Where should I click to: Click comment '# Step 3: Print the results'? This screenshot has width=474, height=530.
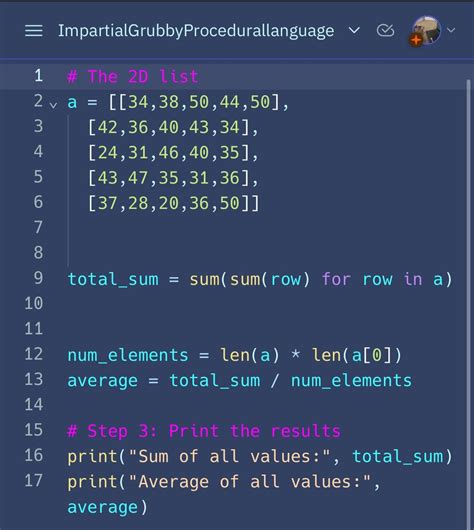click(x=204, y=431)
